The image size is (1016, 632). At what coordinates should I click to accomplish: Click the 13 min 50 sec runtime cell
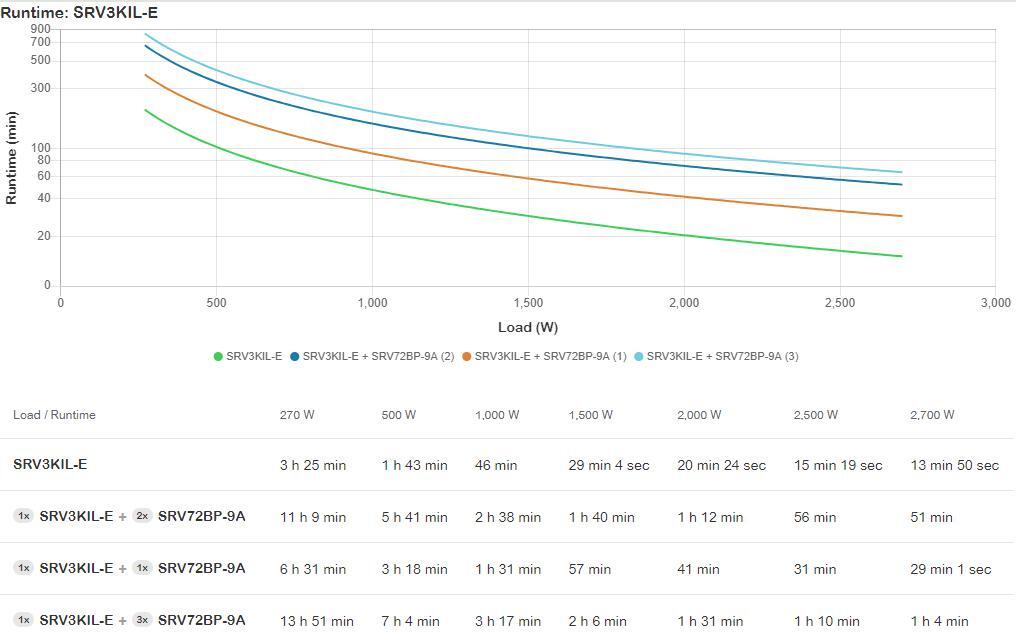pos(954,465)
